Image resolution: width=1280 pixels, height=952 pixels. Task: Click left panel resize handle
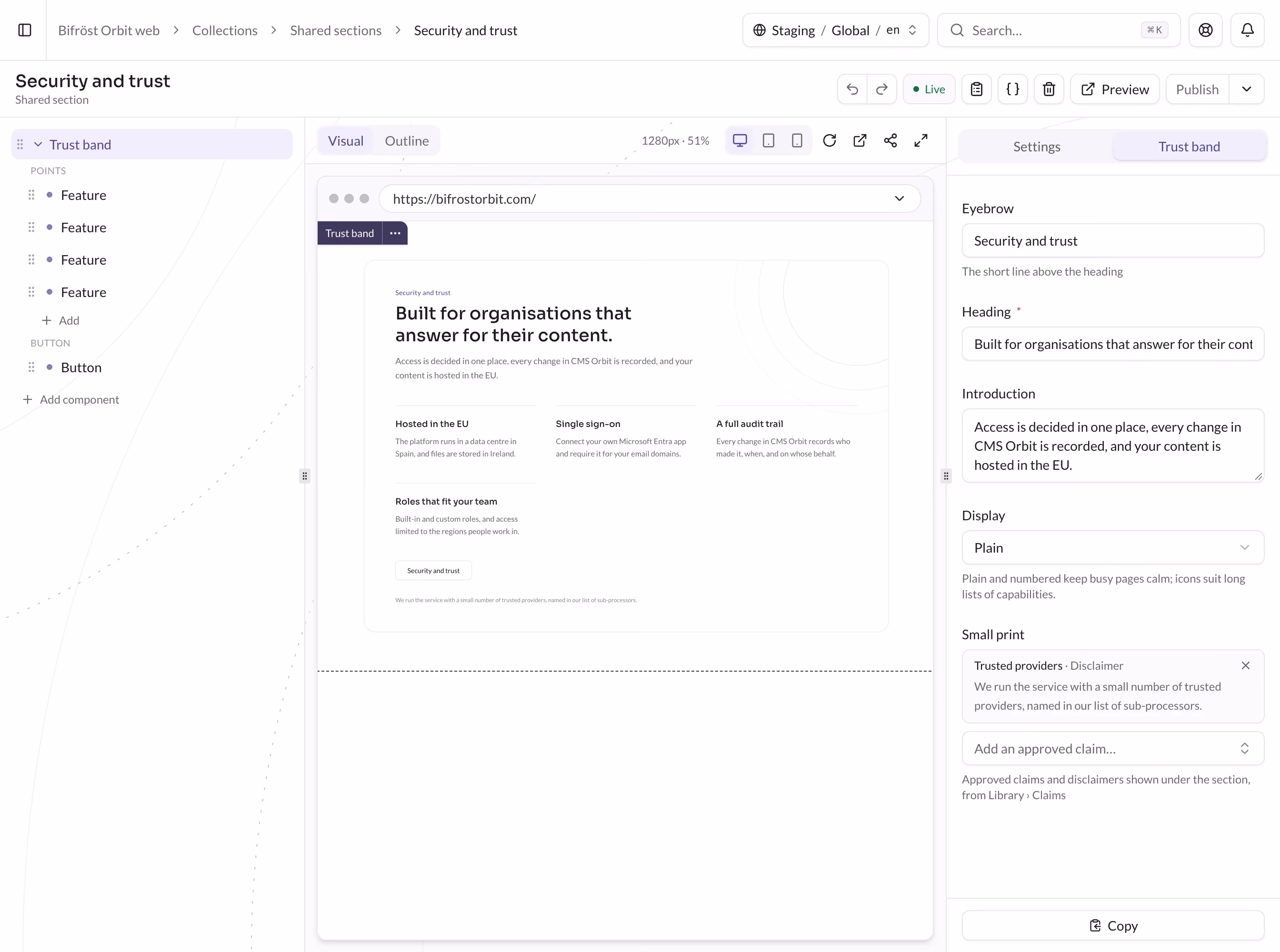tap(304, 476)
